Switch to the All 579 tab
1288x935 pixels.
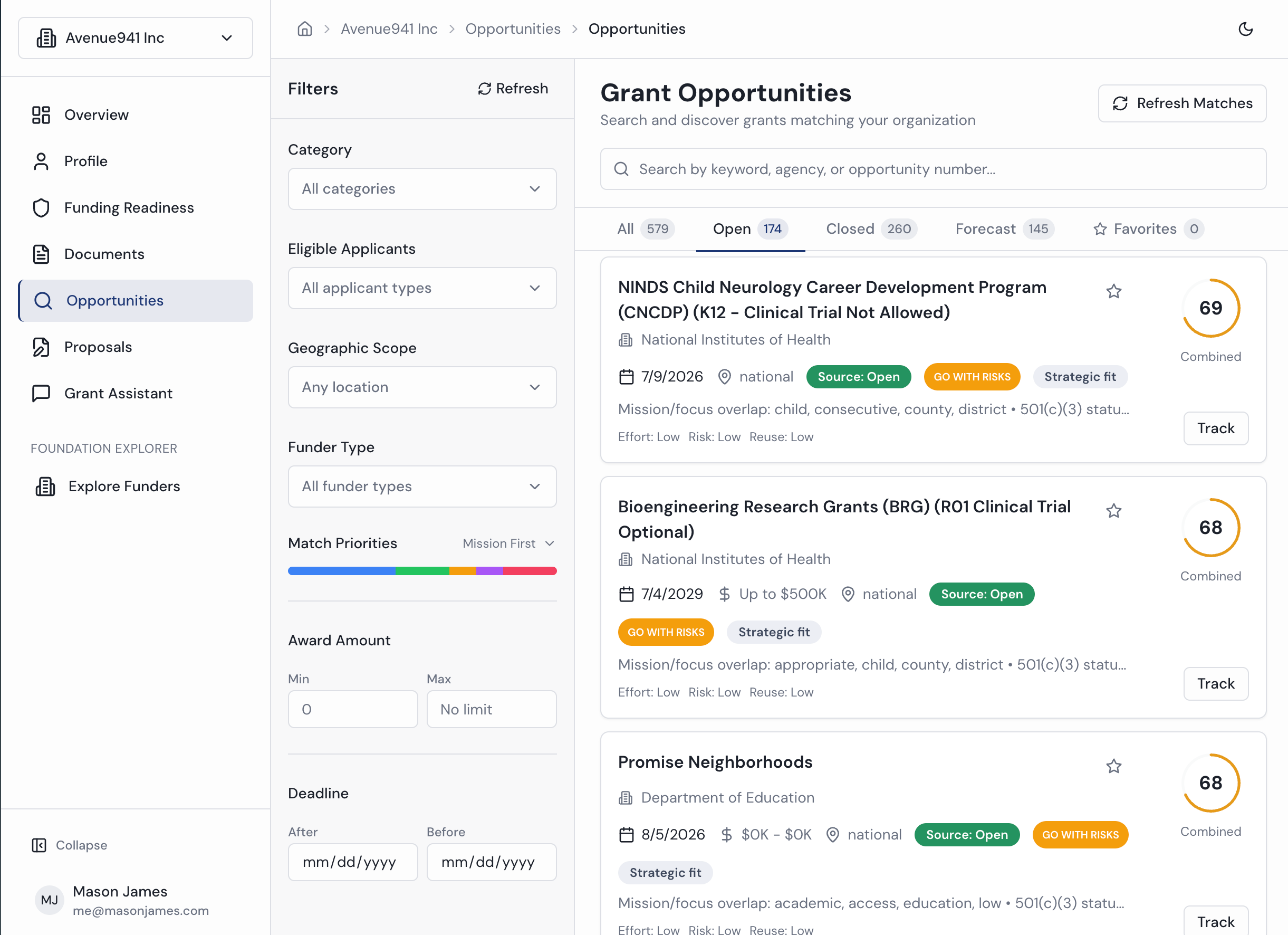click(x=646, y=229)
